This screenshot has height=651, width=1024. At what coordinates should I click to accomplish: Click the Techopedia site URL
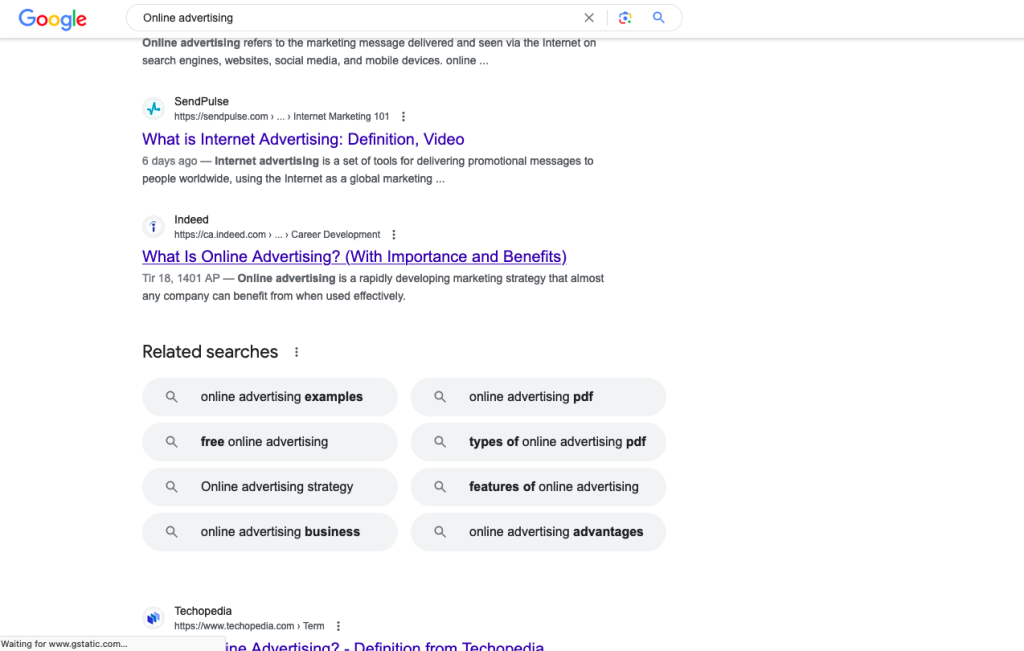coord(249,626)
